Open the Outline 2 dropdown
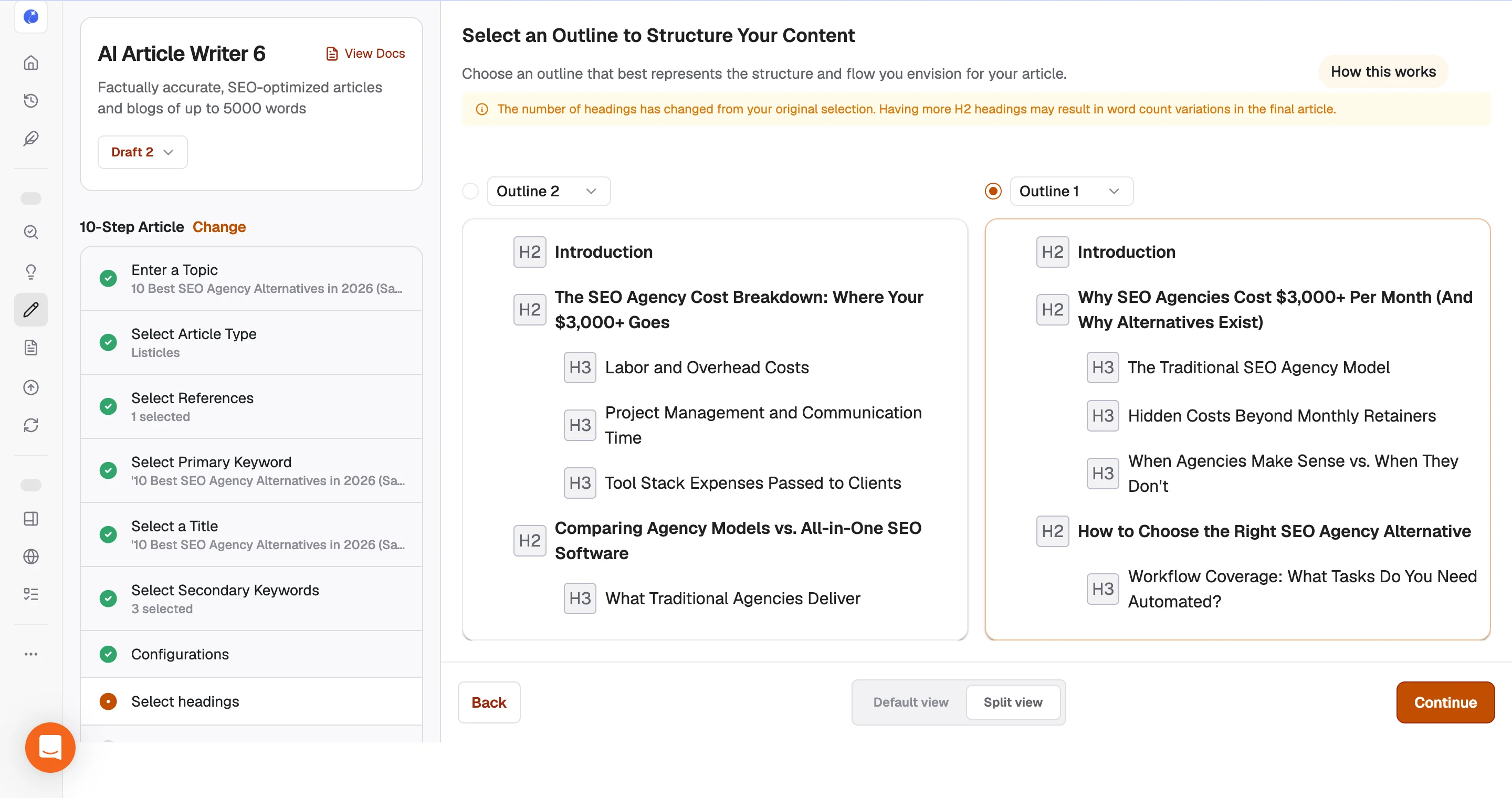Viewport: 1512px width, 798px height. [549, 191]
